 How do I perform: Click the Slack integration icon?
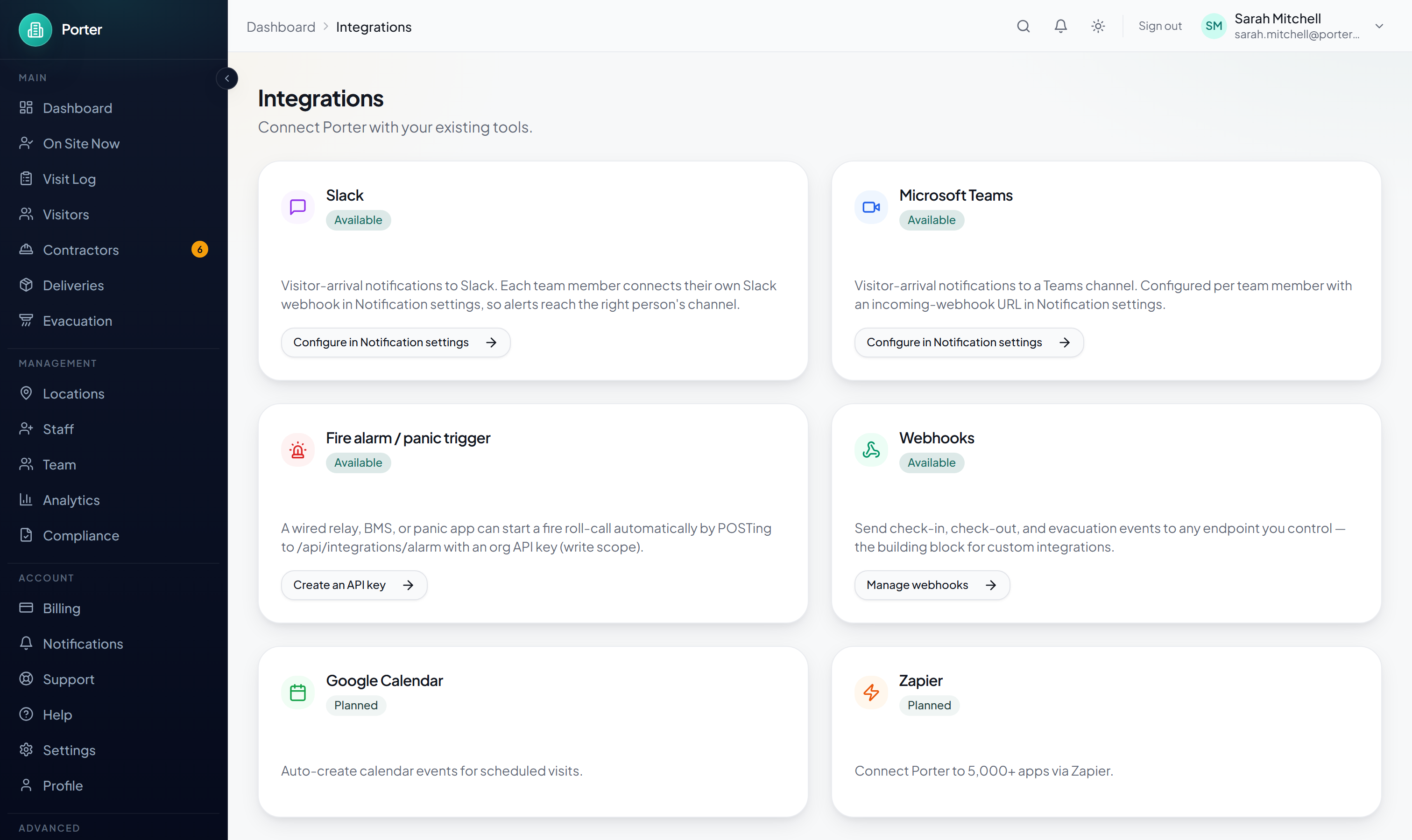[x=298, y=207]
